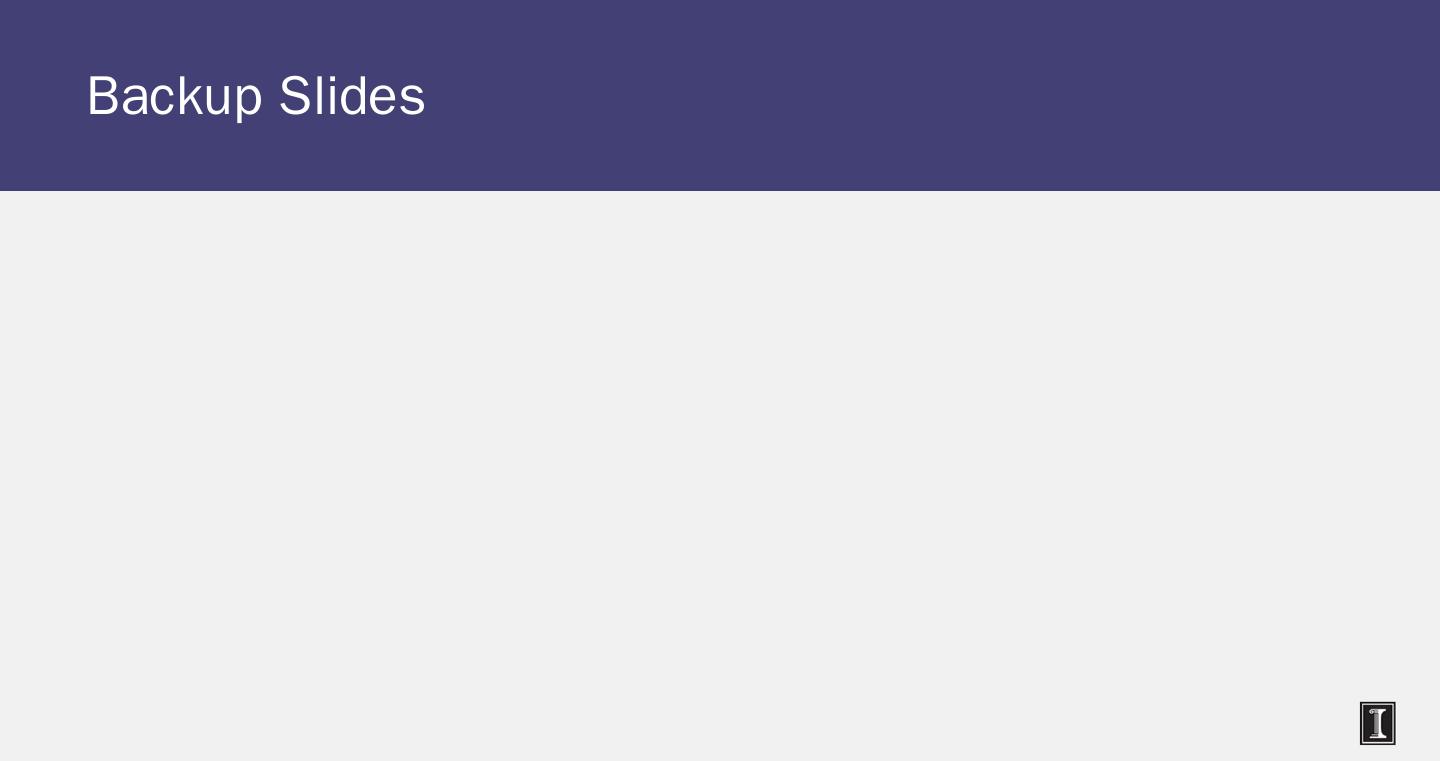Click the University of Illinois column logo
The width and height of the screenshot is (1440, 761).
click(1377, 723)
